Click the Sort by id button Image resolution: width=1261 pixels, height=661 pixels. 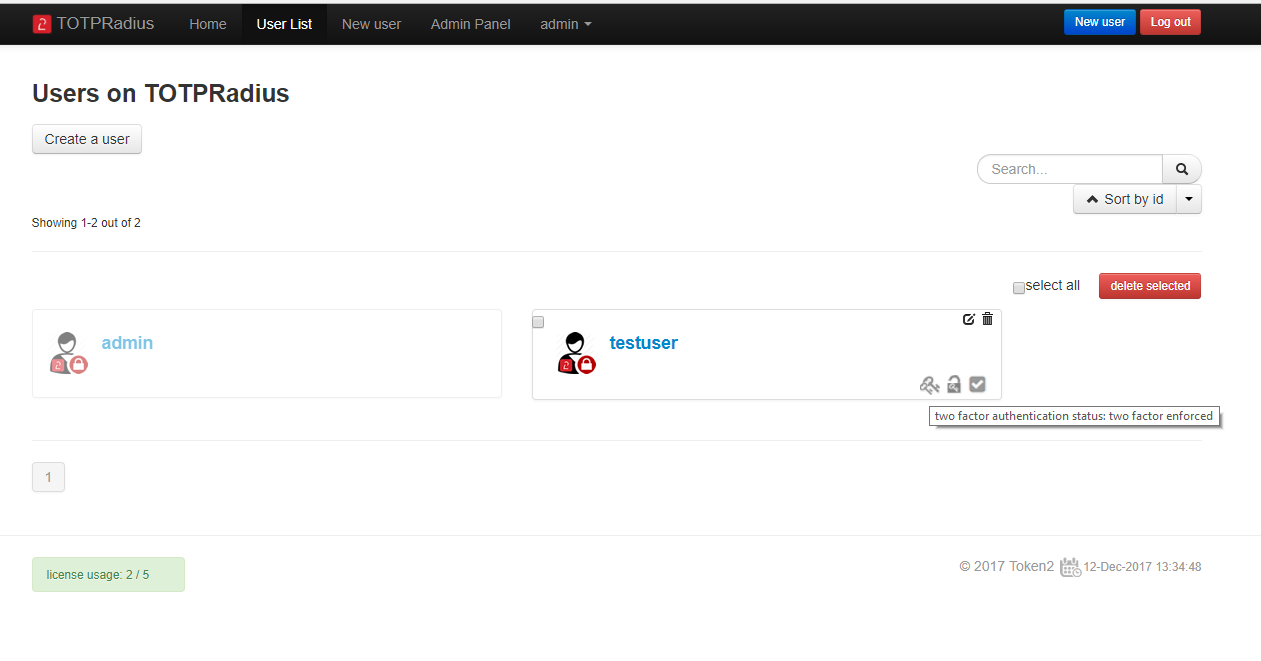point(1125,199)
